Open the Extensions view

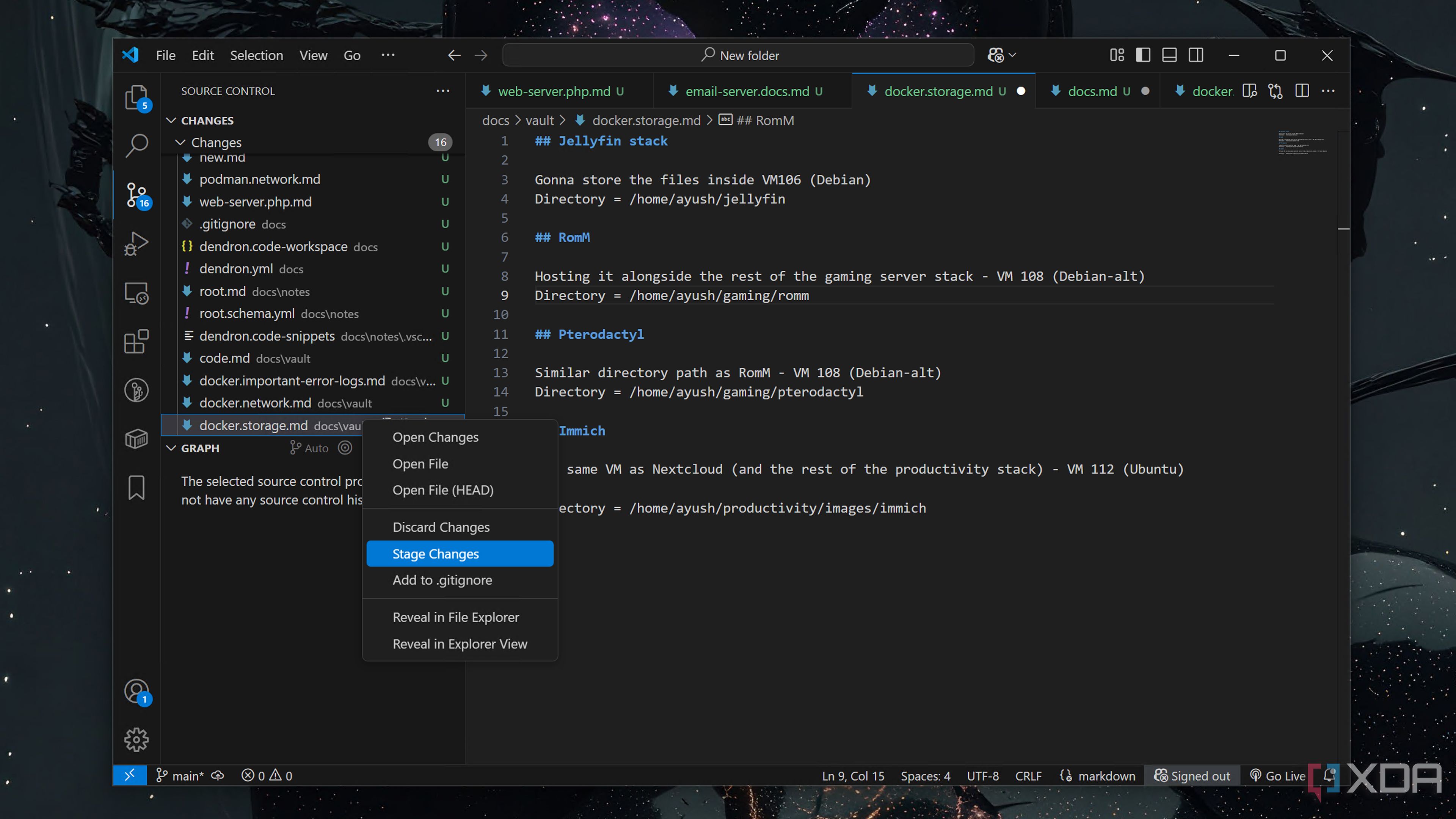click(x=136, y=341)
